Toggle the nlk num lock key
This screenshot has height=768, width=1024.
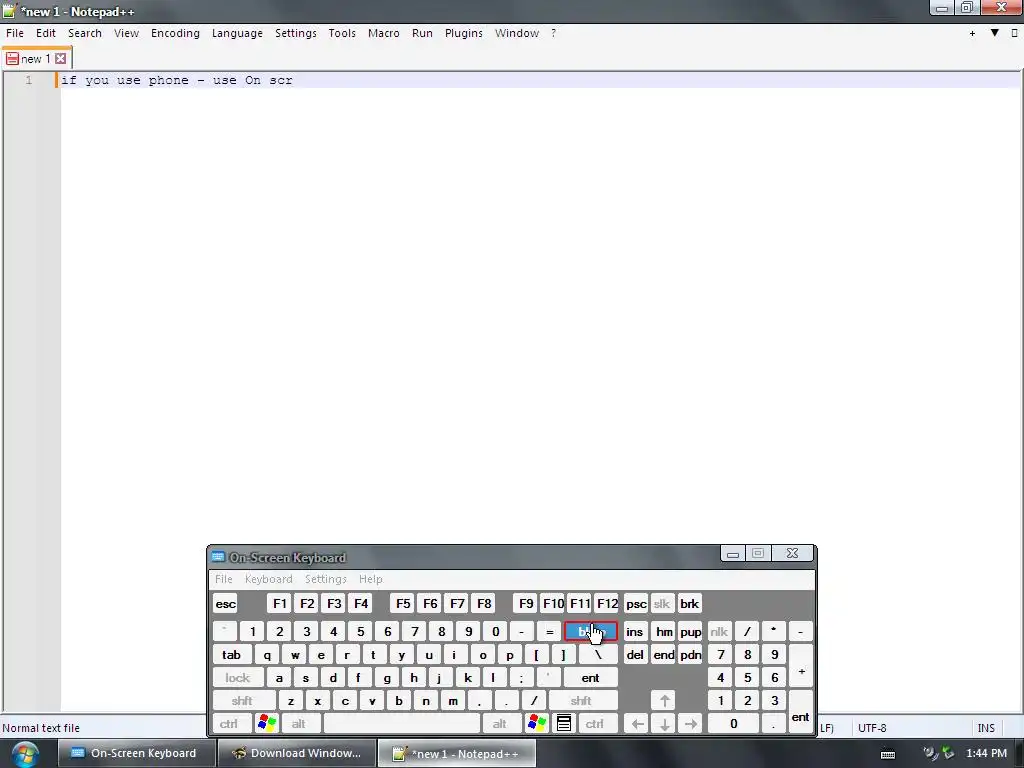(x=719, y=632)
